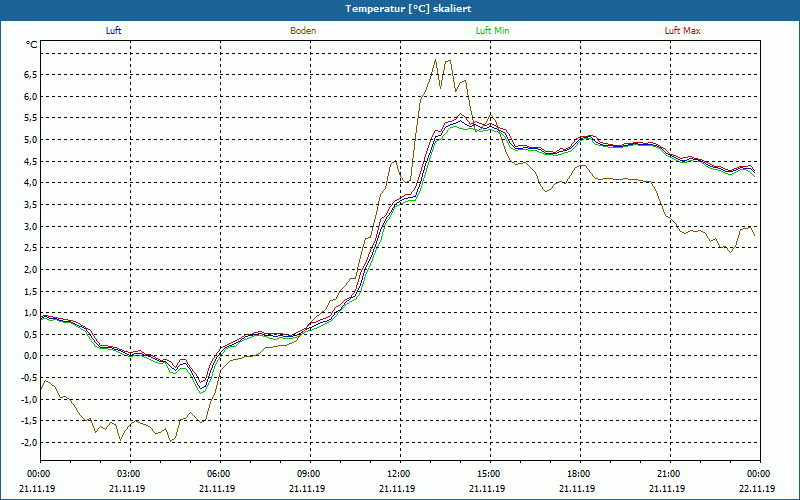Click the '0,0' y-axis value

pos(30,356)
